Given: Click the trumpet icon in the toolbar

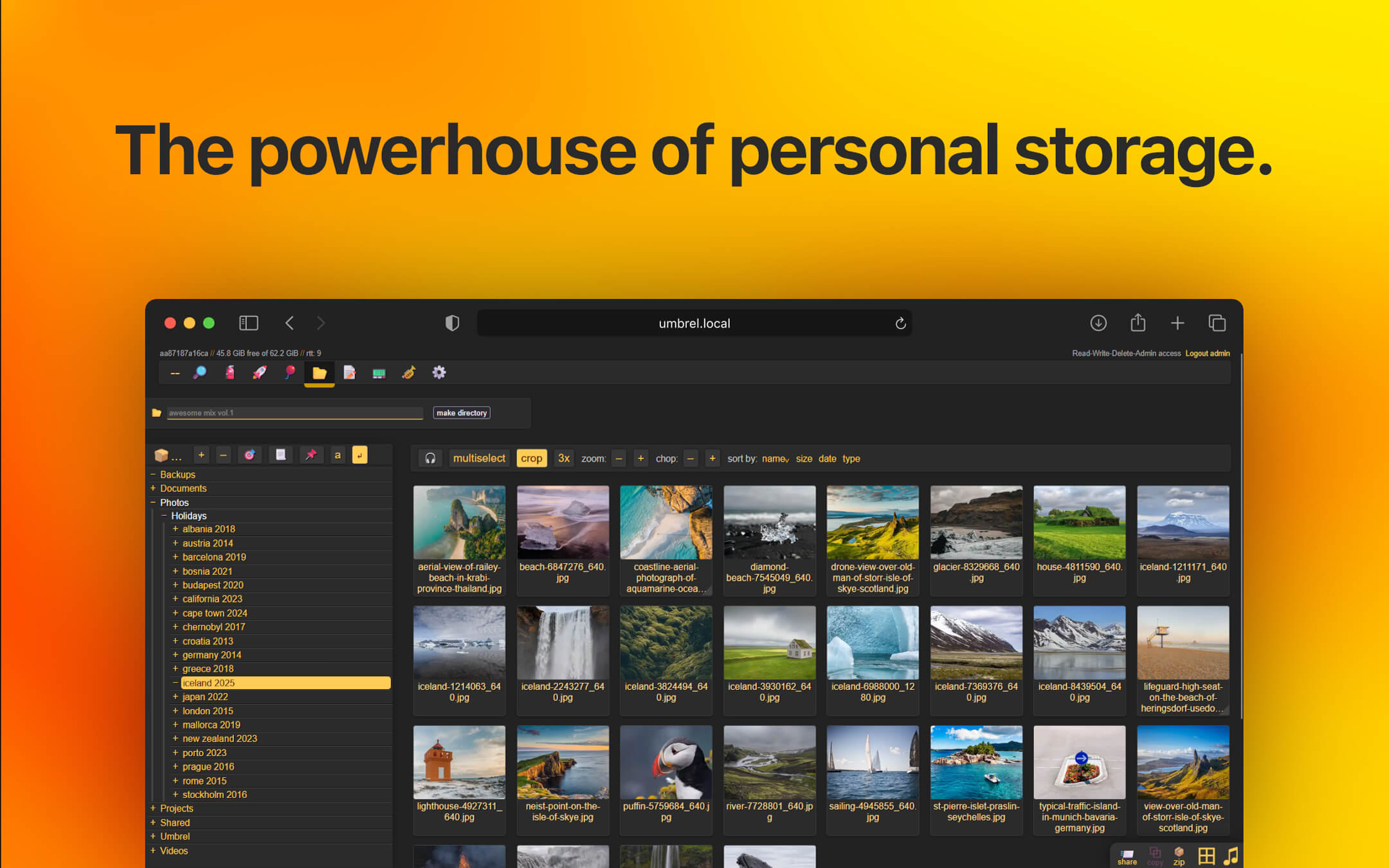Looking at the screenshot, I should pos(409,372).
